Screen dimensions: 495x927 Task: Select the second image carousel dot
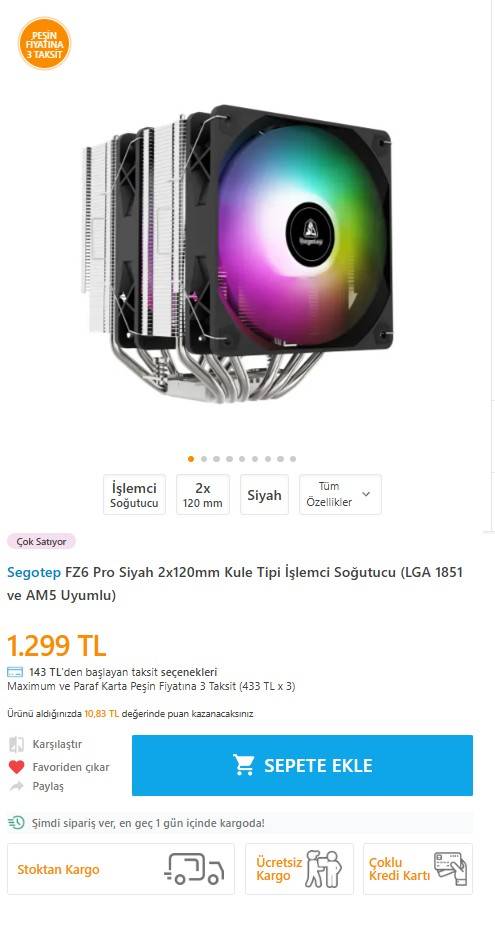[x=204, y=459]
